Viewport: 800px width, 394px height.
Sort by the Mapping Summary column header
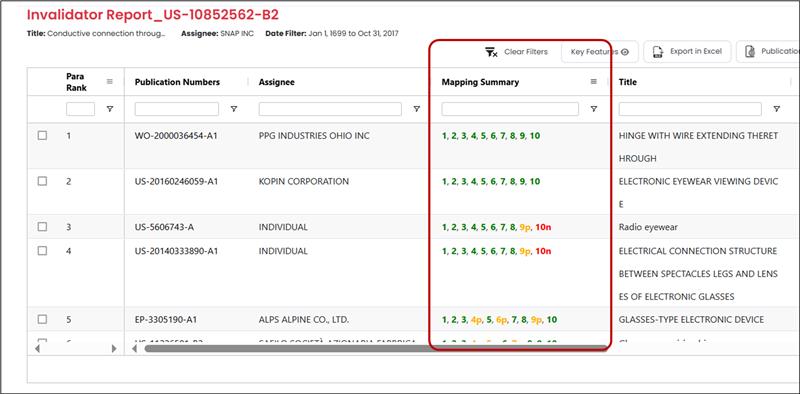(480, 82)
